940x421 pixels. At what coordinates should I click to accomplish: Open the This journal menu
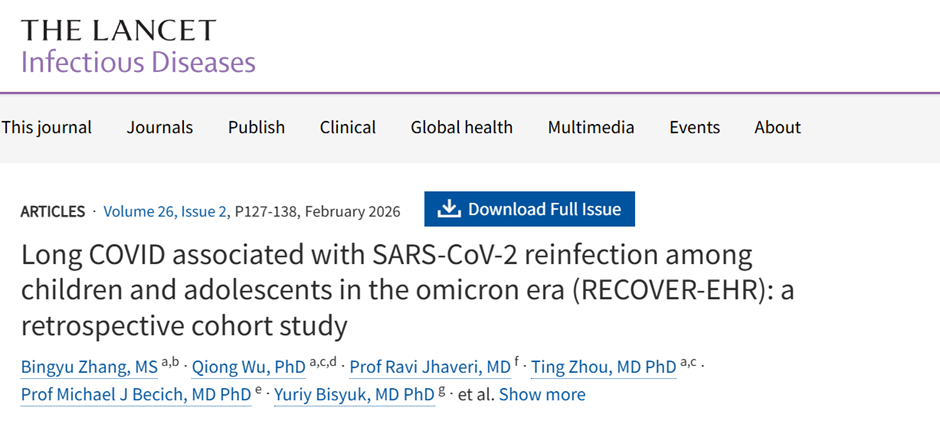46,127
